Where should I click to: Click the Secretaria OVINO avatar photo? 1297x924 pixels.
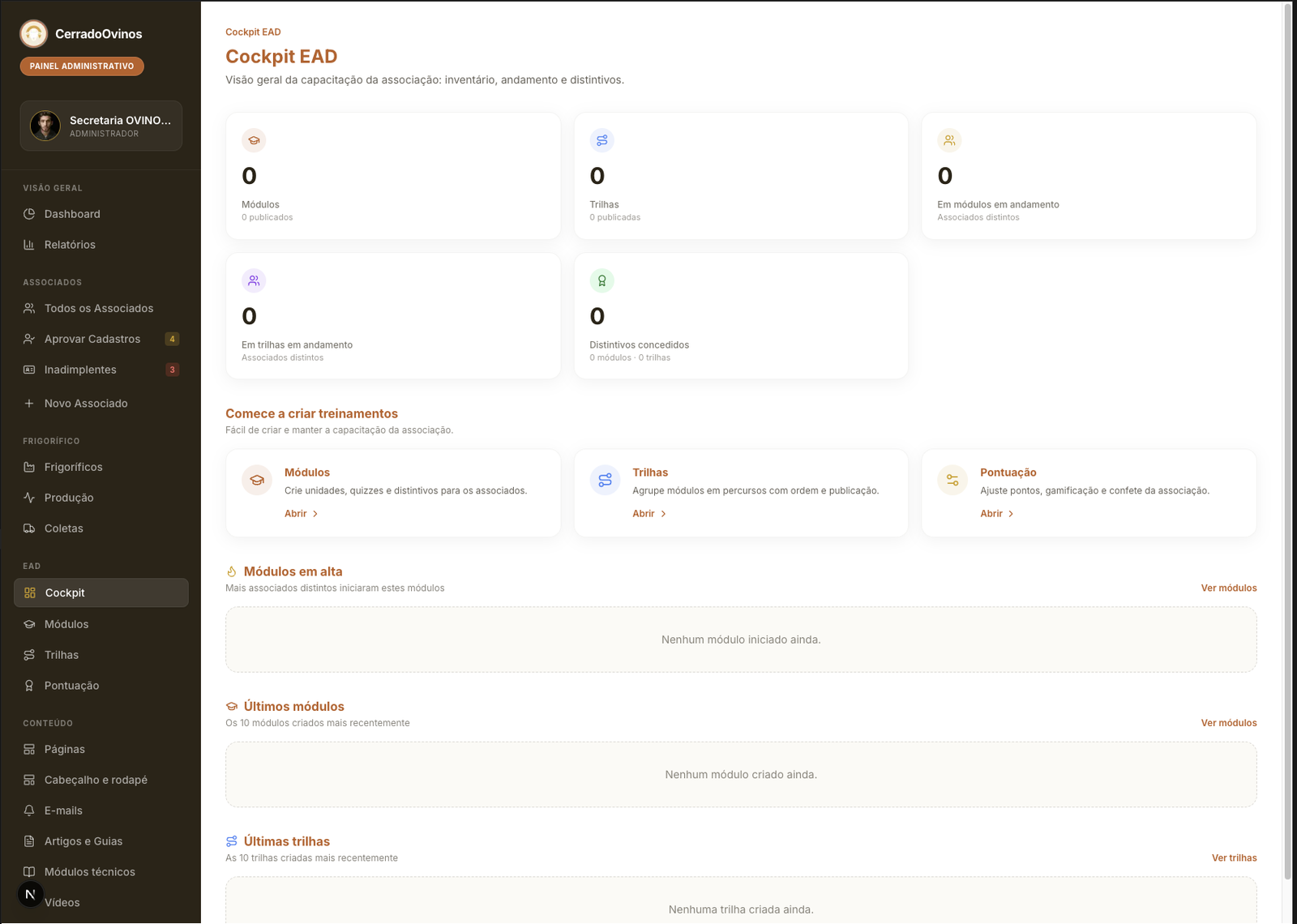45,126
